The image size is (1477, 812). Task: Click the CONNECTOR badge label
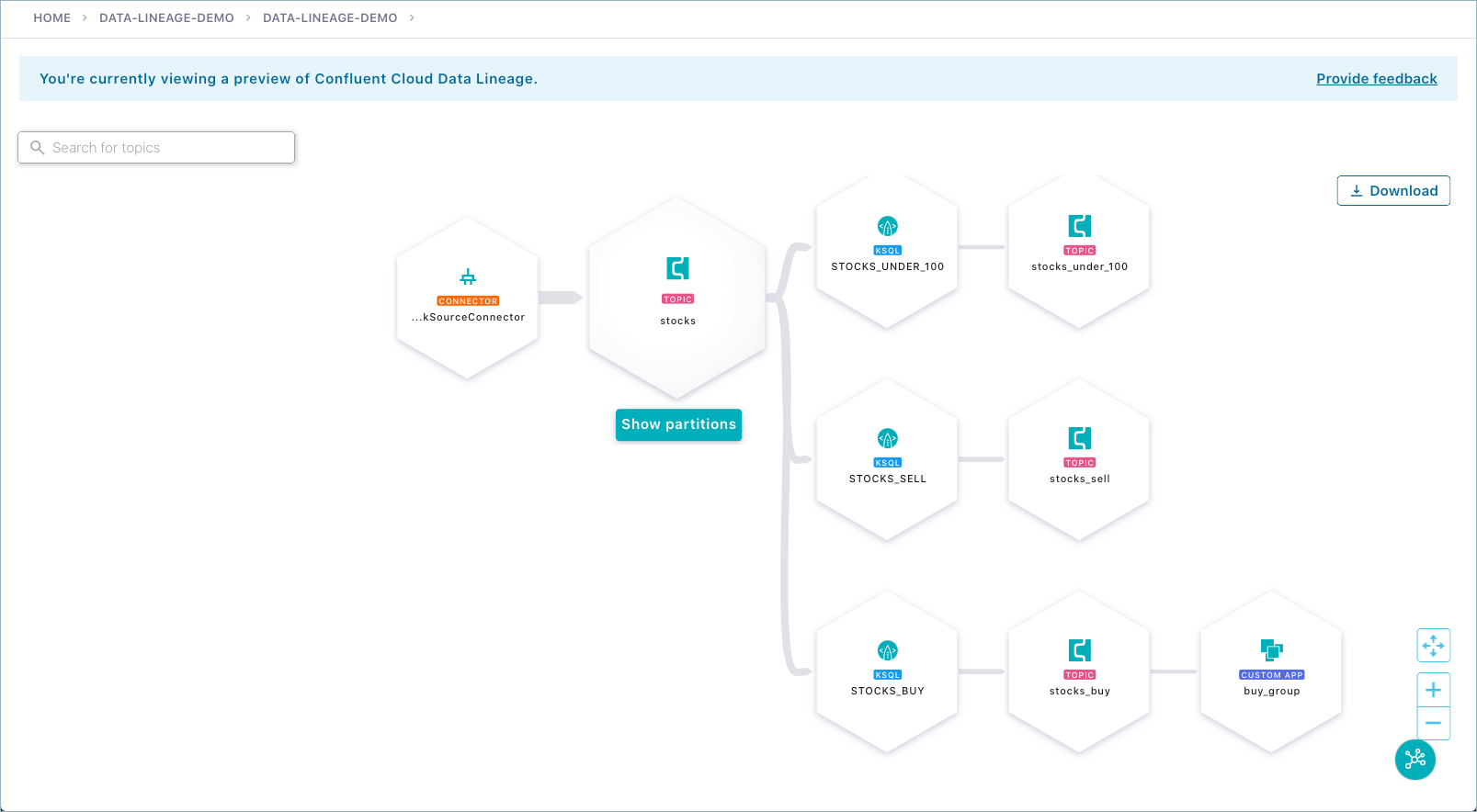pyautogui.click(x=468, y=301)
